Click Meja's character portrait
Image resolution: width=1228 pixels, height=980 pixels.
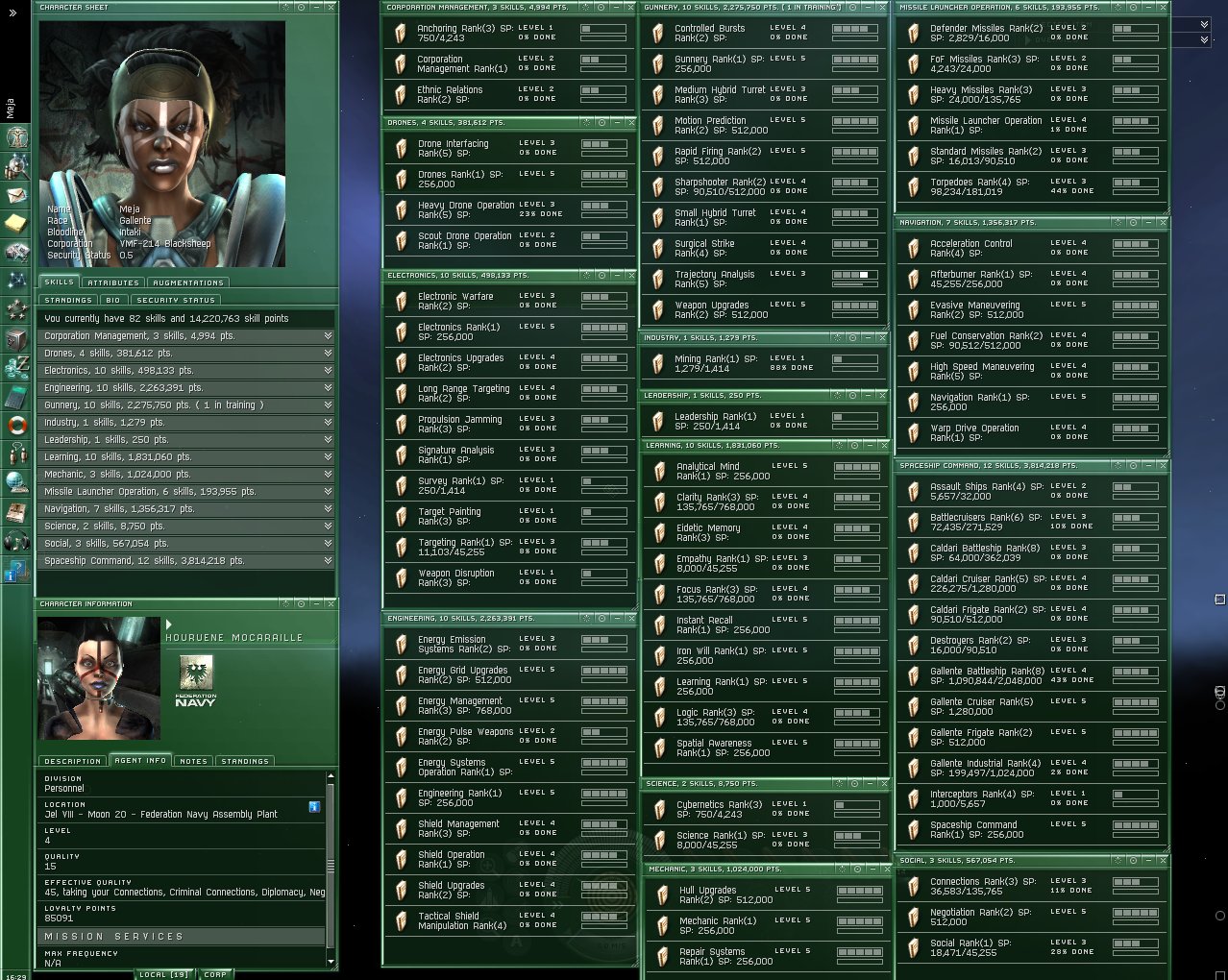coord(161,143)
